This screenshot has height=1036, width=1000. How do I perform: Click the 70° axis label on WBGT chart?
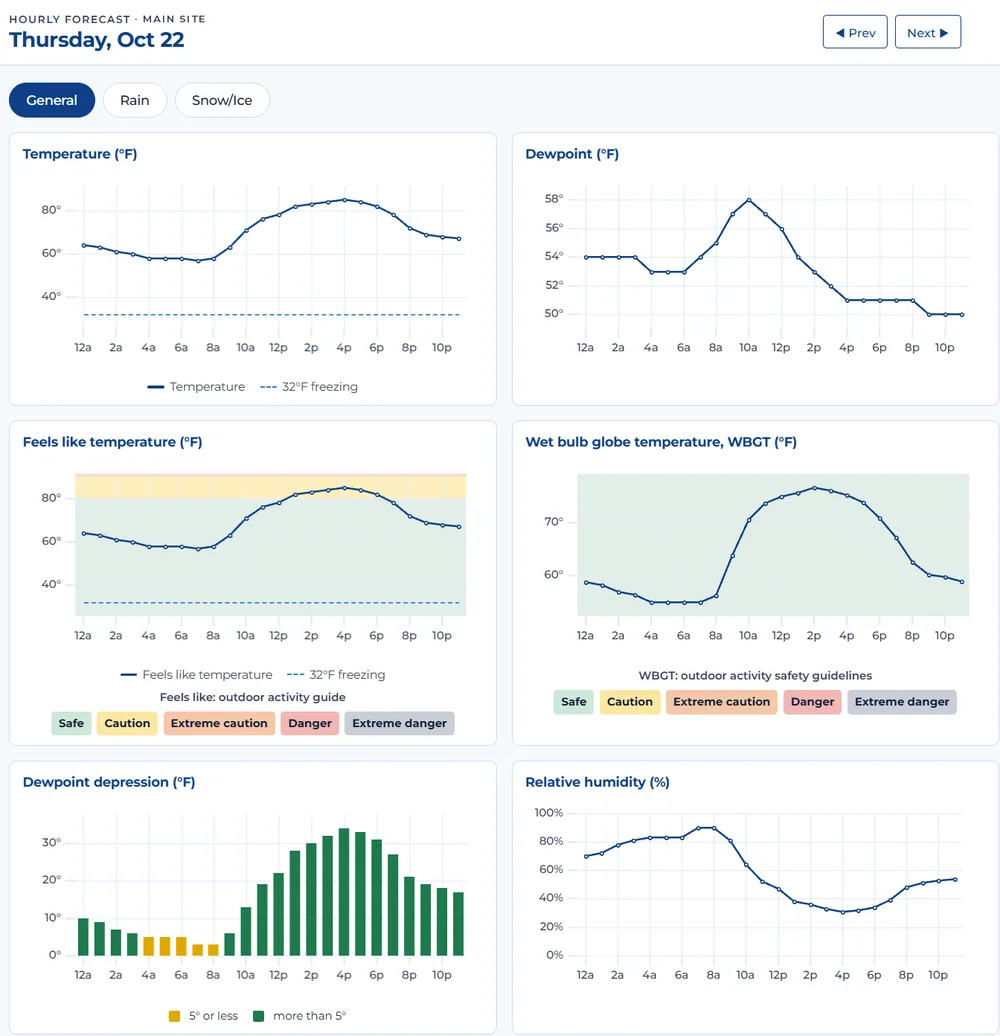point(554,521)
